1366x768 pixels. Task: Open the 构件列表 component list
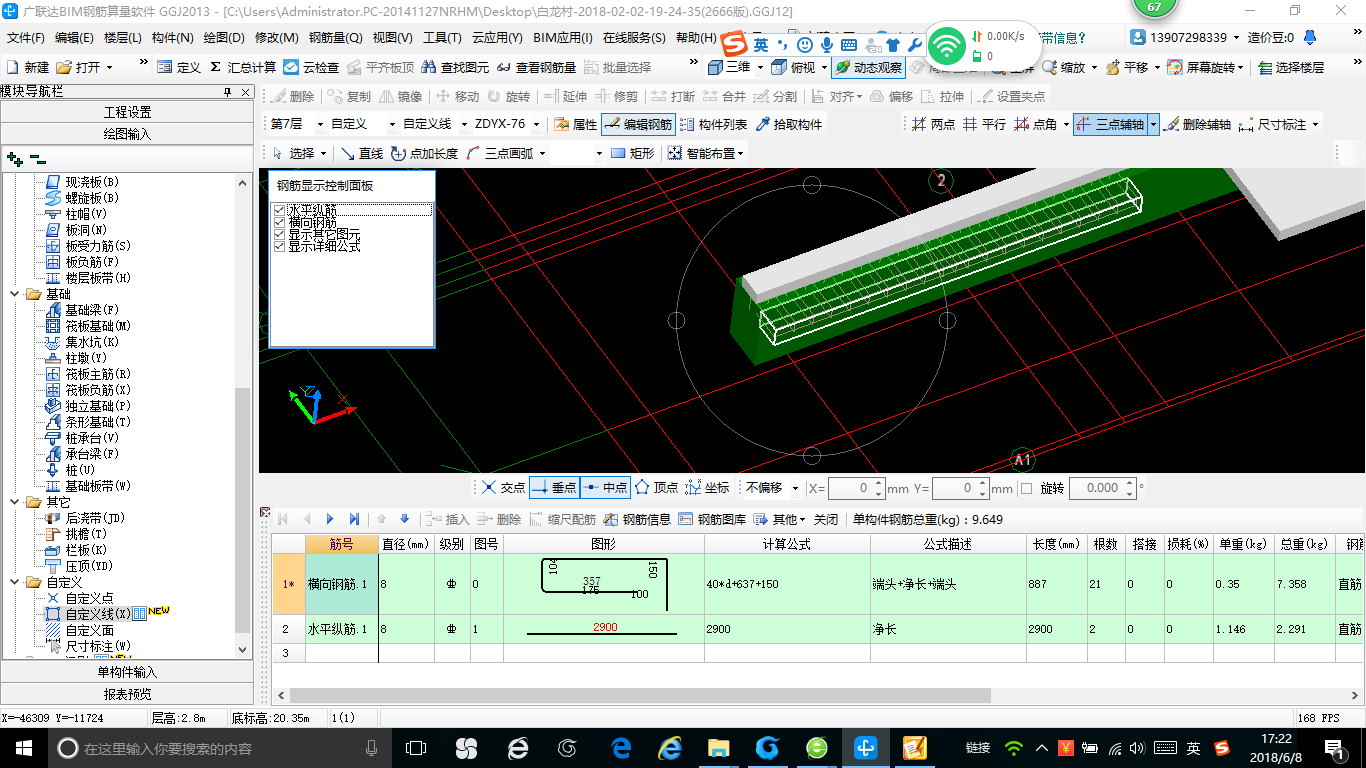pyautogui.click(x=713, y=125)
